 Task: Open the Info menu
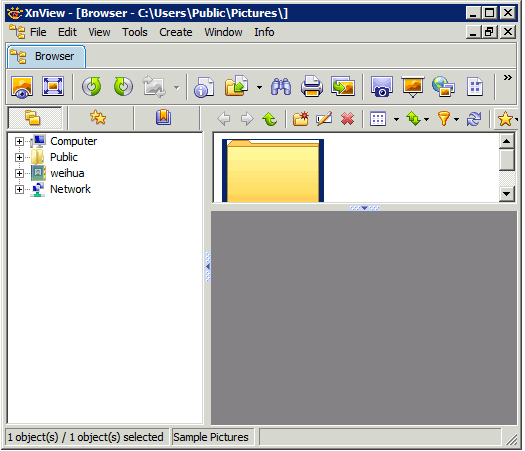pos(264,32)
